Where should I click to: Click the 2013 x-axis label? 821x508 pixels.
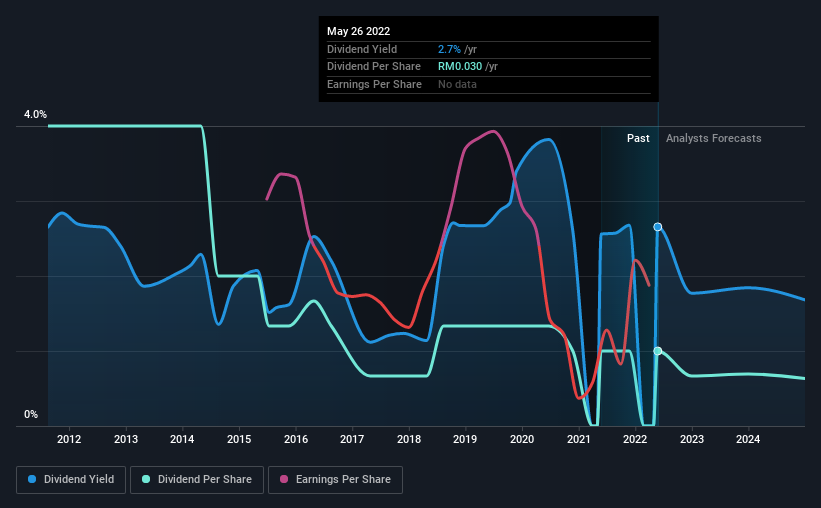pyautogui.click(x=126, y=439)
